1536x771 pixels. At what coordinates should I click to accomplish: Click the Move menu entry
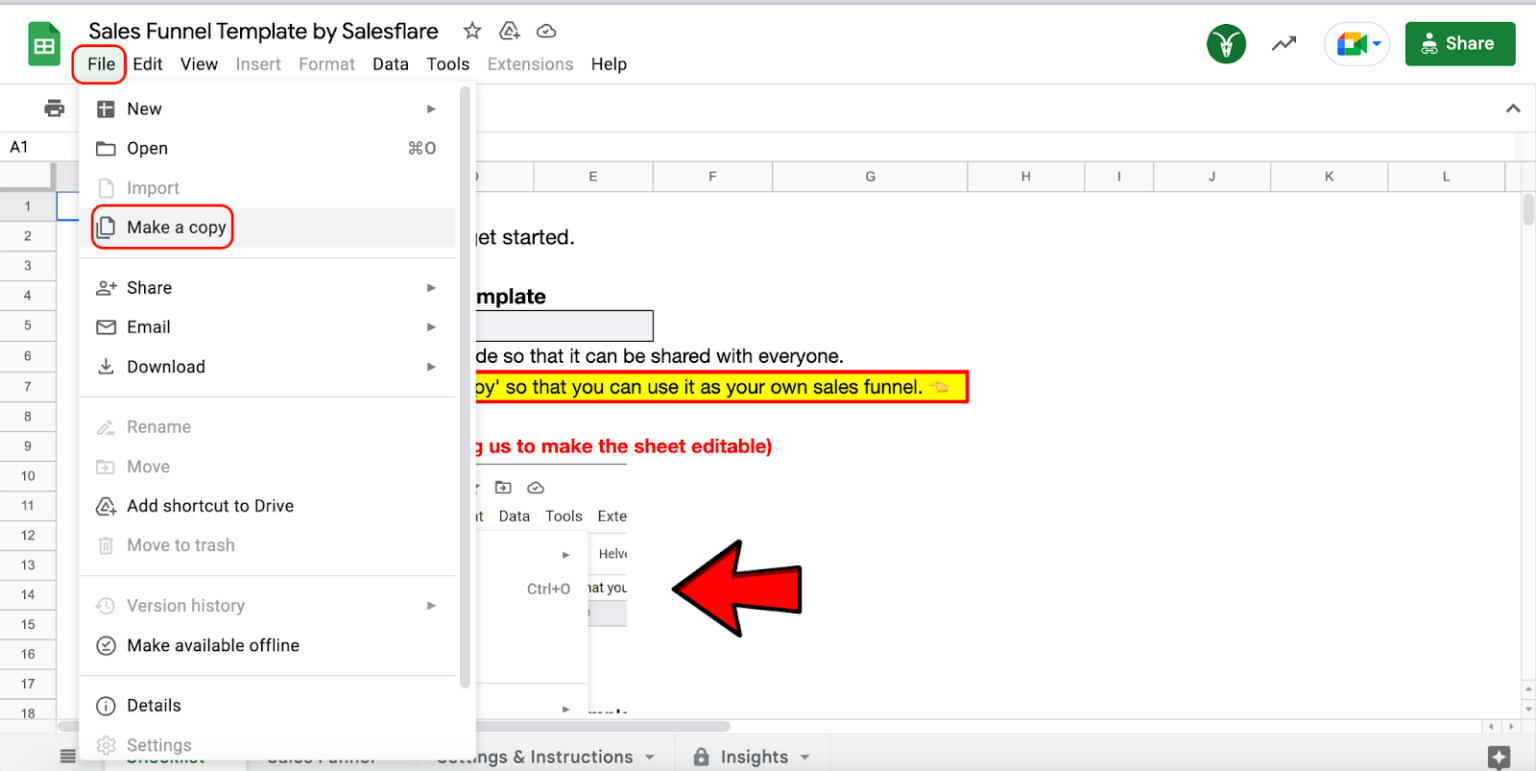tap(267, 467)
